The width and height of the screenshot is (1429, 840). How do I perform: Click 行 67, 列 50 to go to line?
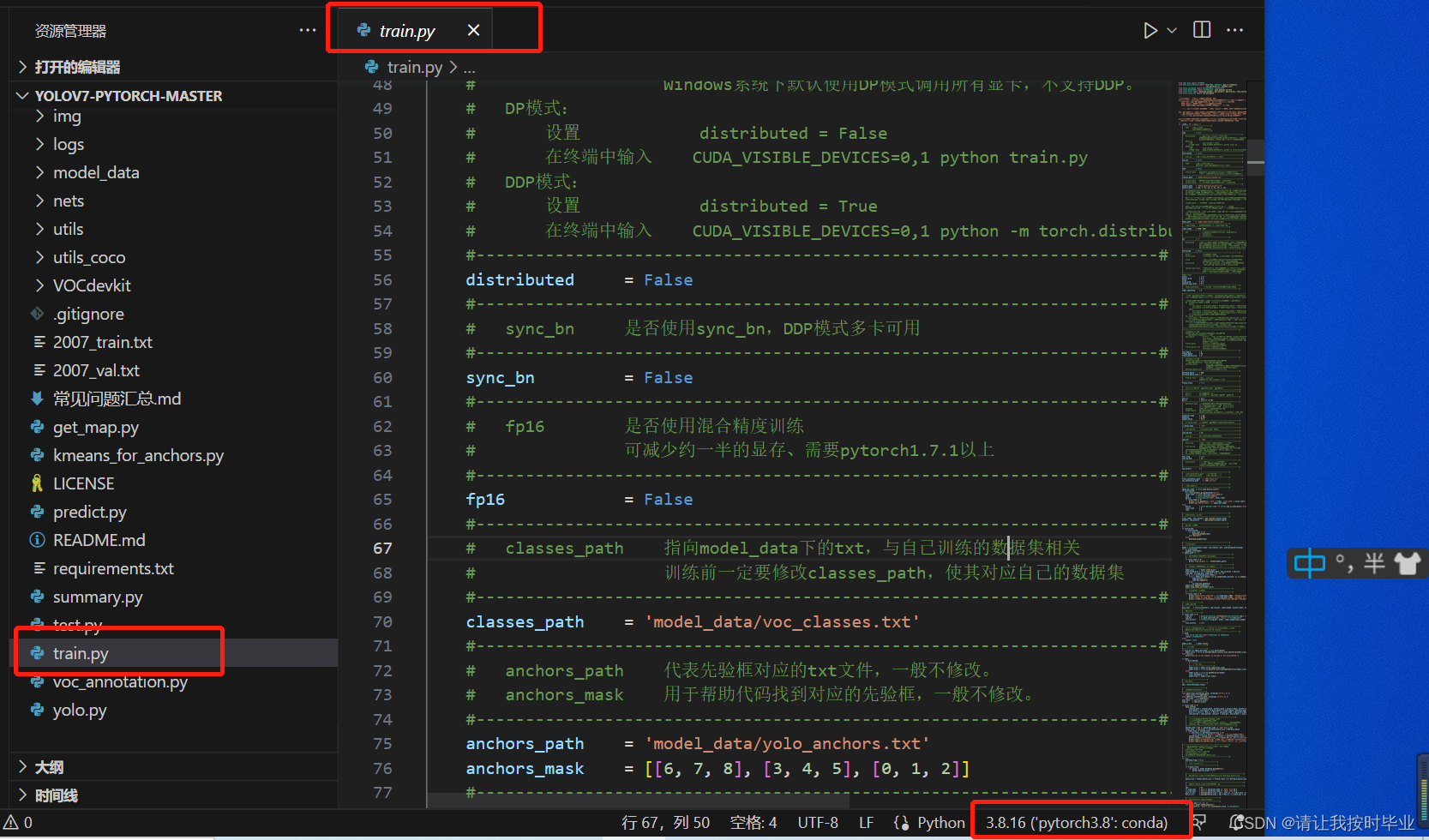tap(666, 822)
